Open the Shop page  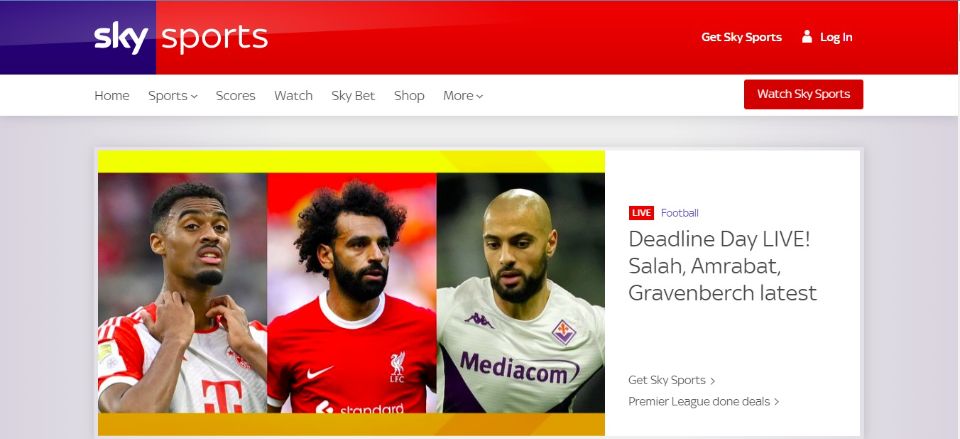pyautogui.click(x=409, y=96)
